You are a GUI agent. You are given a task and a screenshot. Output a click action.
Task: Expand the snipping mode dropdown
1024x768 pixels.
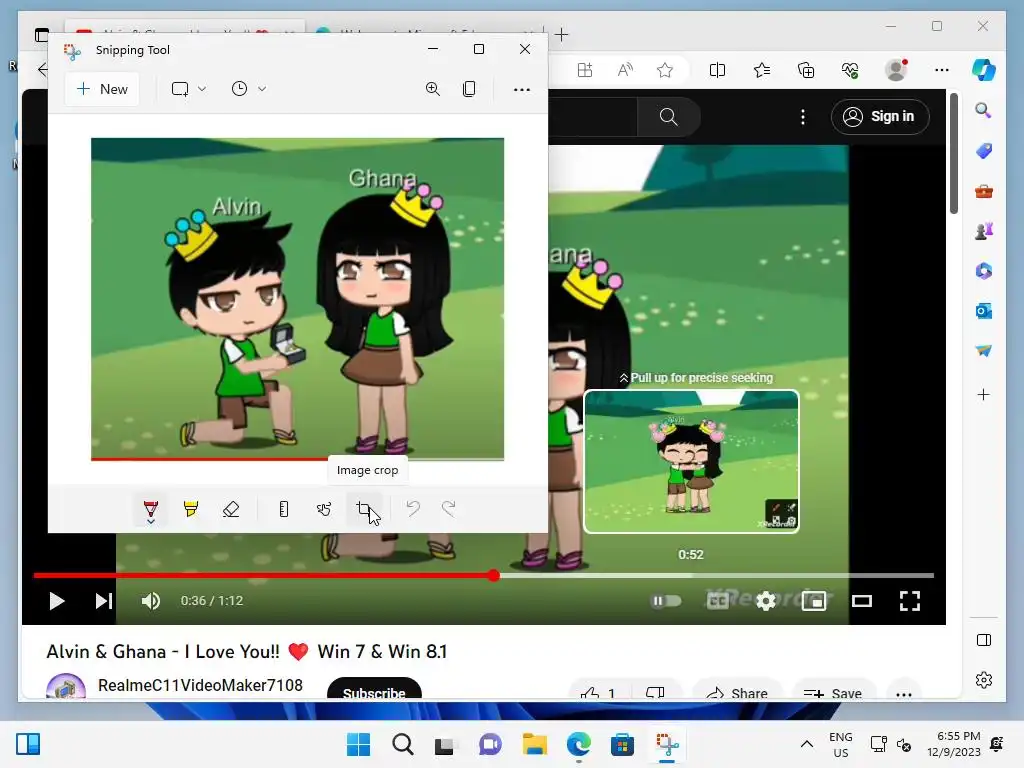click(202, 89)
